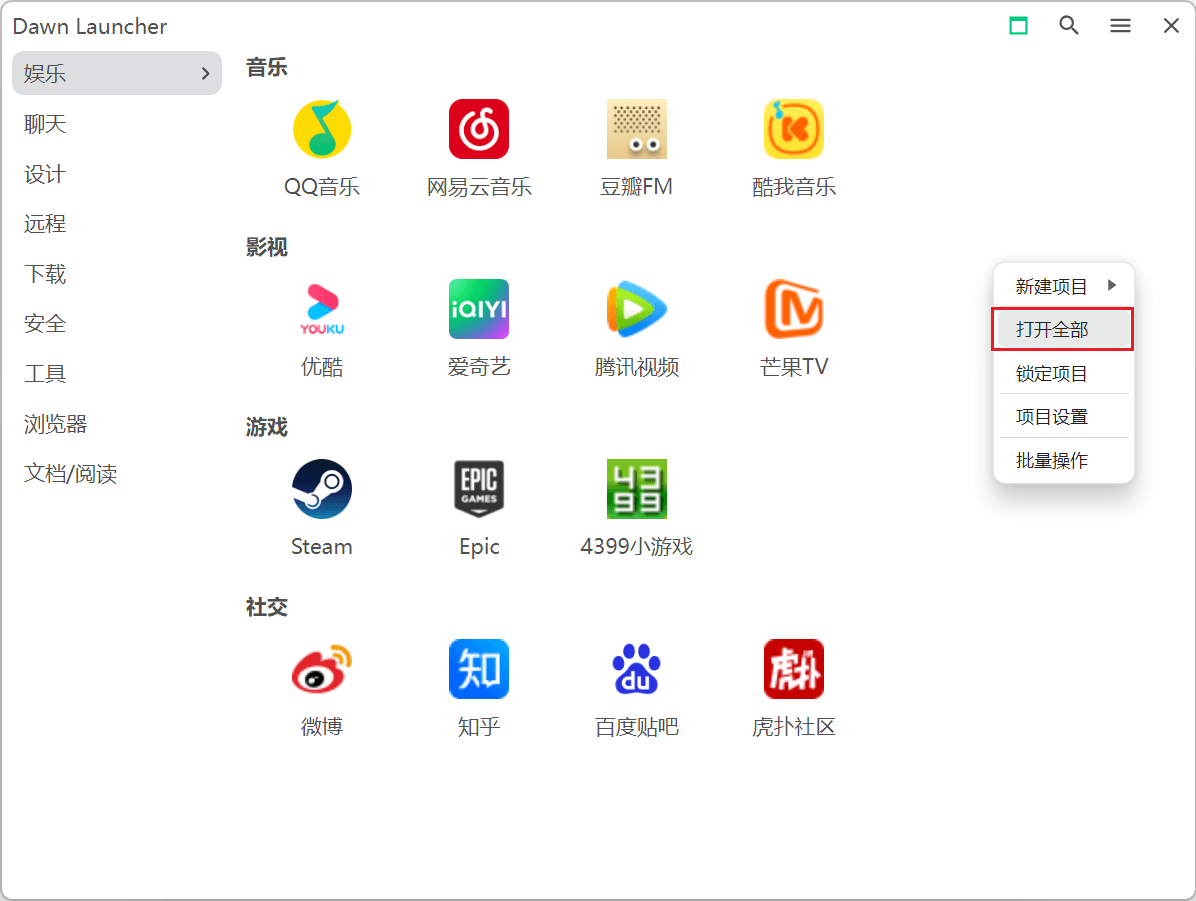The image size is (1196, 901).
Task: Close the Dawn Launcher window
Action: 1172,26
